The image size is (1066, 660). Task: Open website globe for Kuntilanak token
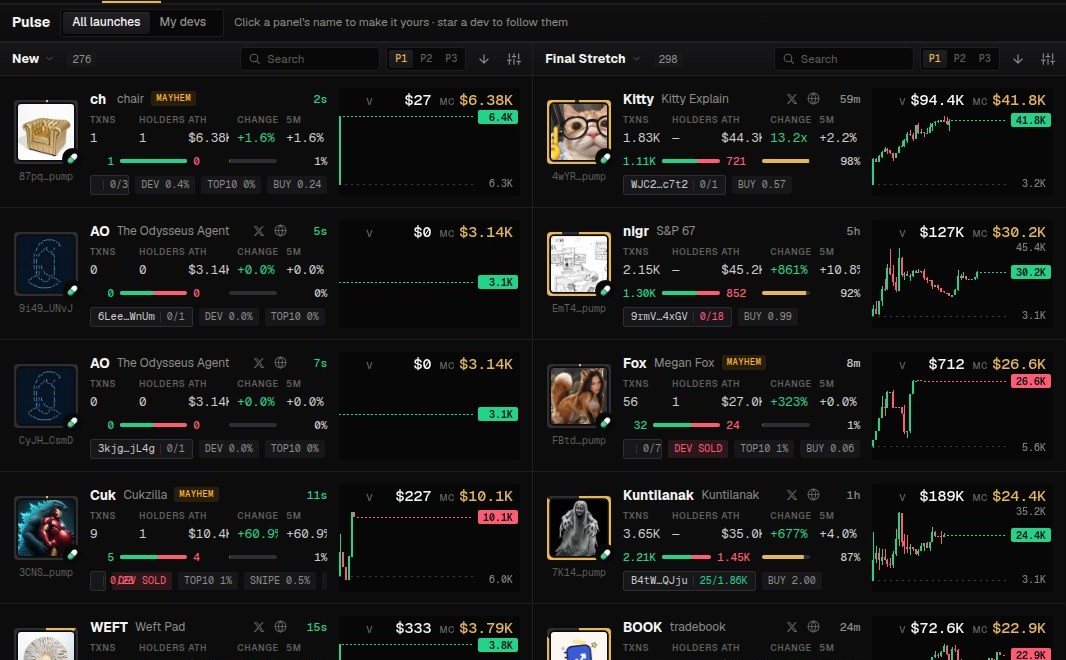(x=813, y=494)
